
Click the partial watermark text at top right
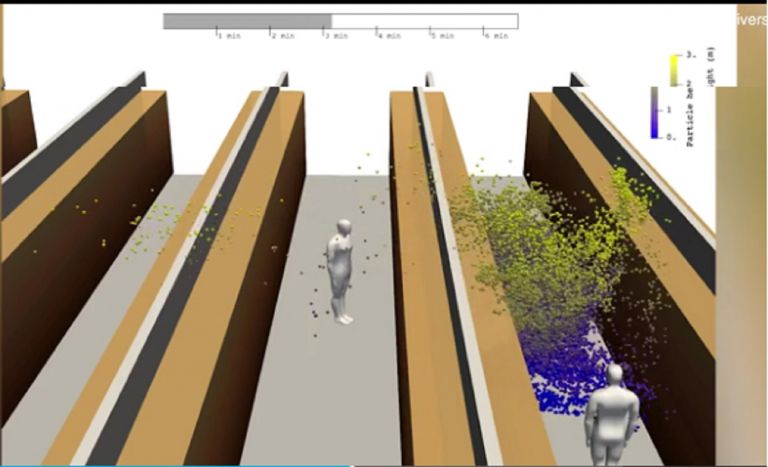753,20
